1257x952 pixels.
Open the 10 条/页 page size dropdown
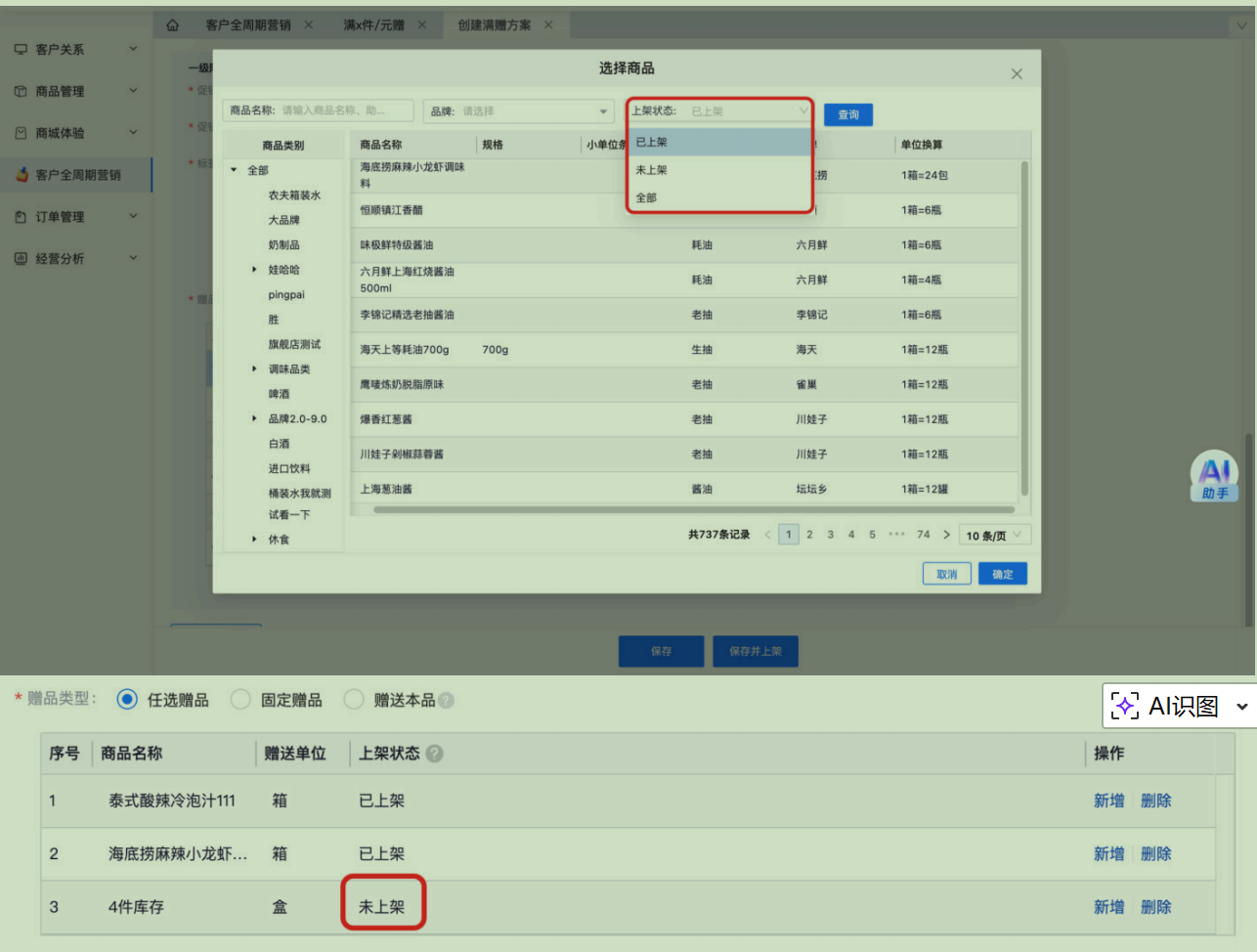(x=994, y=536)
